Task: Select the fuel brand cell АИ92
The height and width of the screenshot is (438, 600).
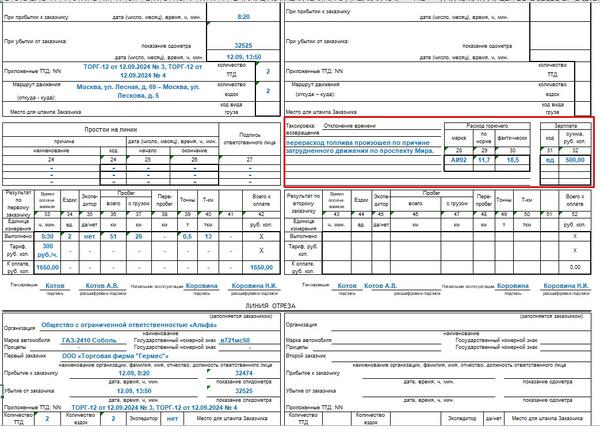Action: tap(458, 159)
